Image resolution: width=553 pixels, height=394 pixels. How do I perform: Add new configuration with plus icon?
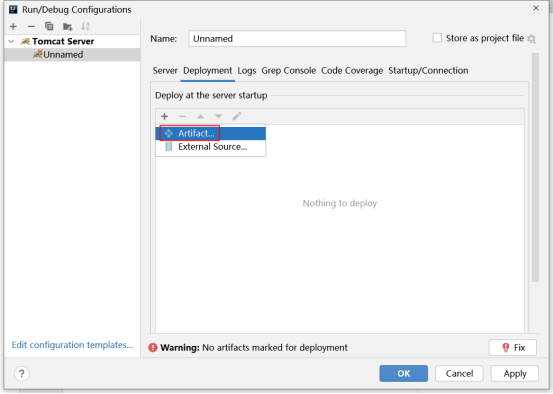tap(13, 26)
